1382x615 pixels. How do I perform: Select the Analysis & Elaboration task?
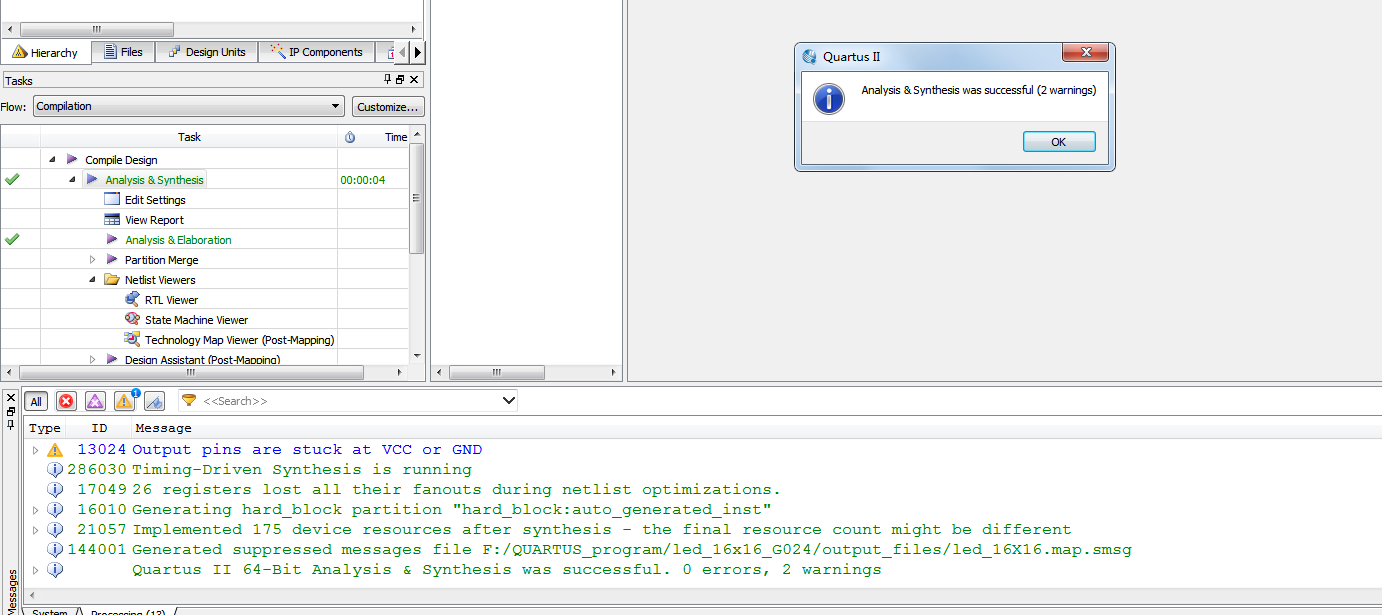(178, 240)
